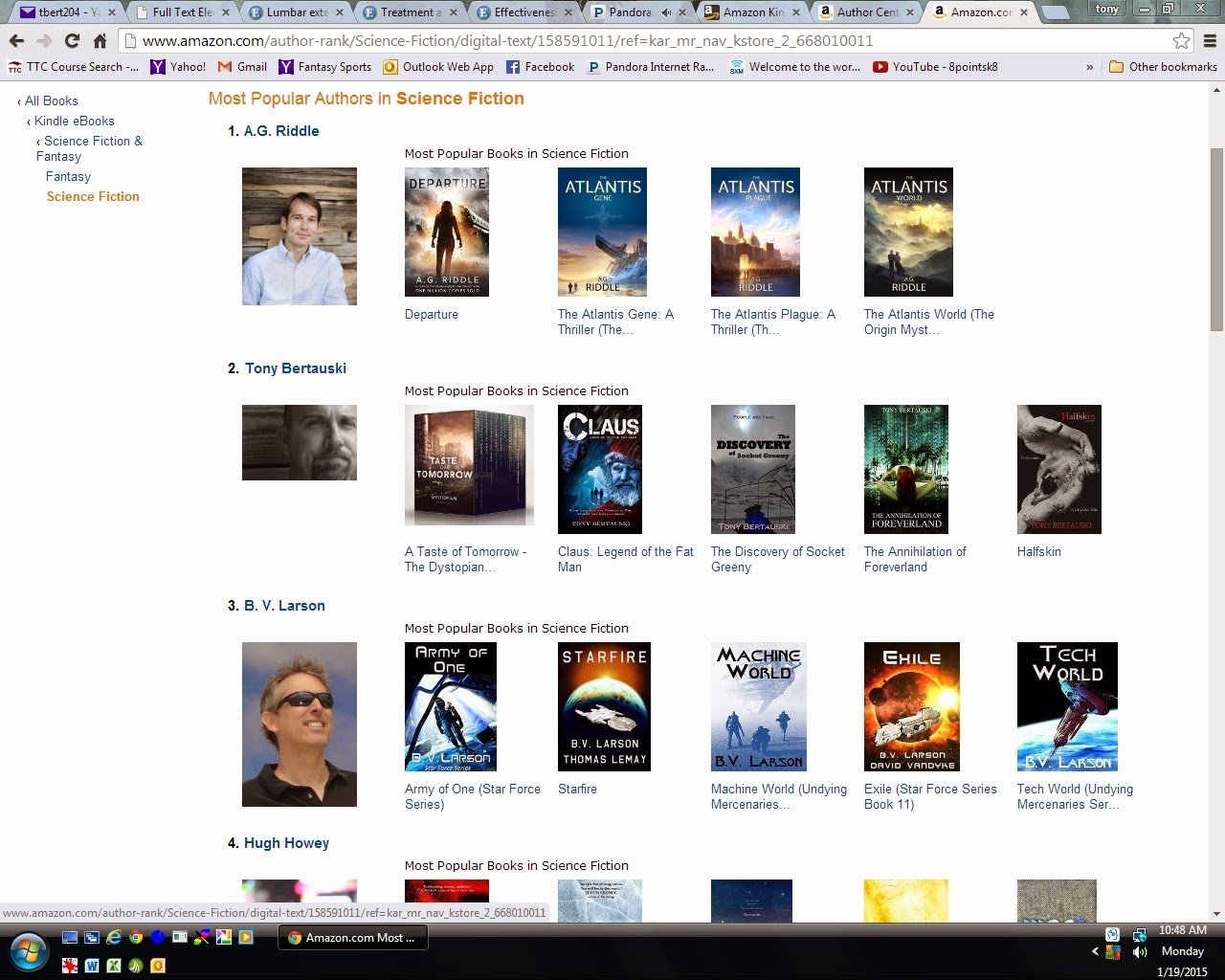Click the Starfire book cover
Screen dimensions: 1225x980
coord(604,706)
